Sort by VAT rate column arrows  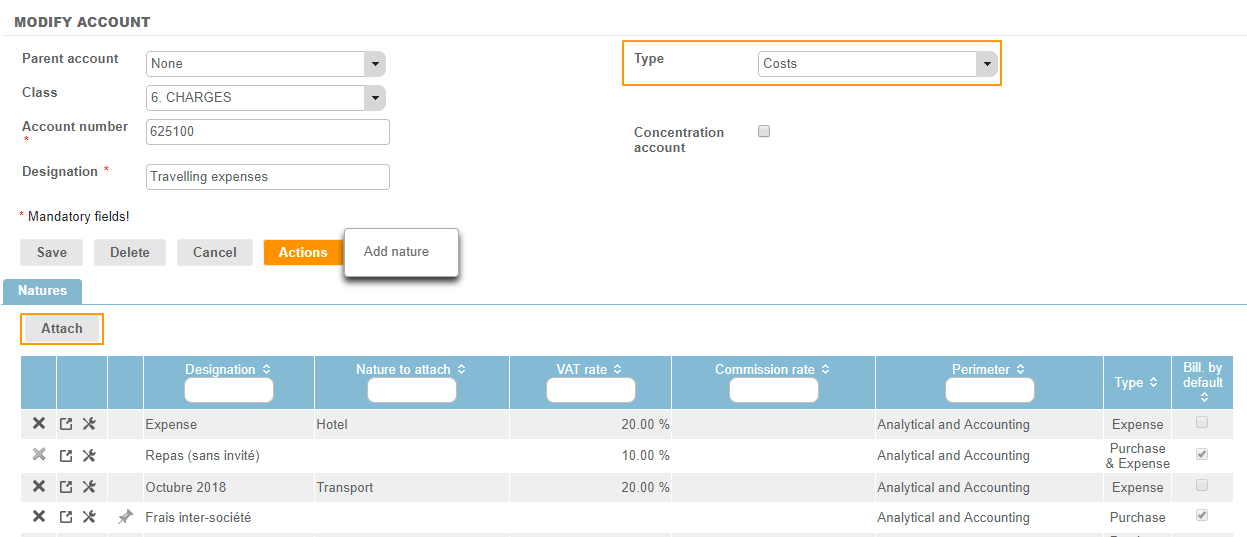(x=617, y=370)
